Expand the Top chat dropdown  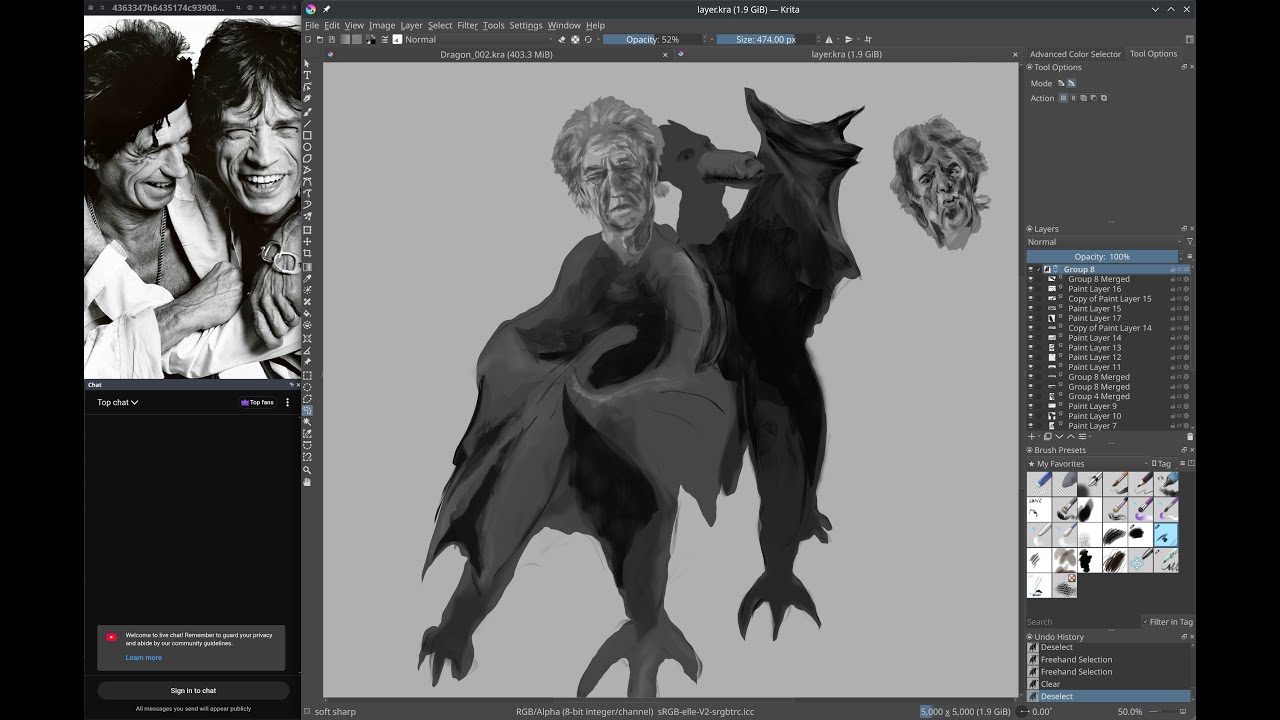pyautogui.click(x=118, y=403)
